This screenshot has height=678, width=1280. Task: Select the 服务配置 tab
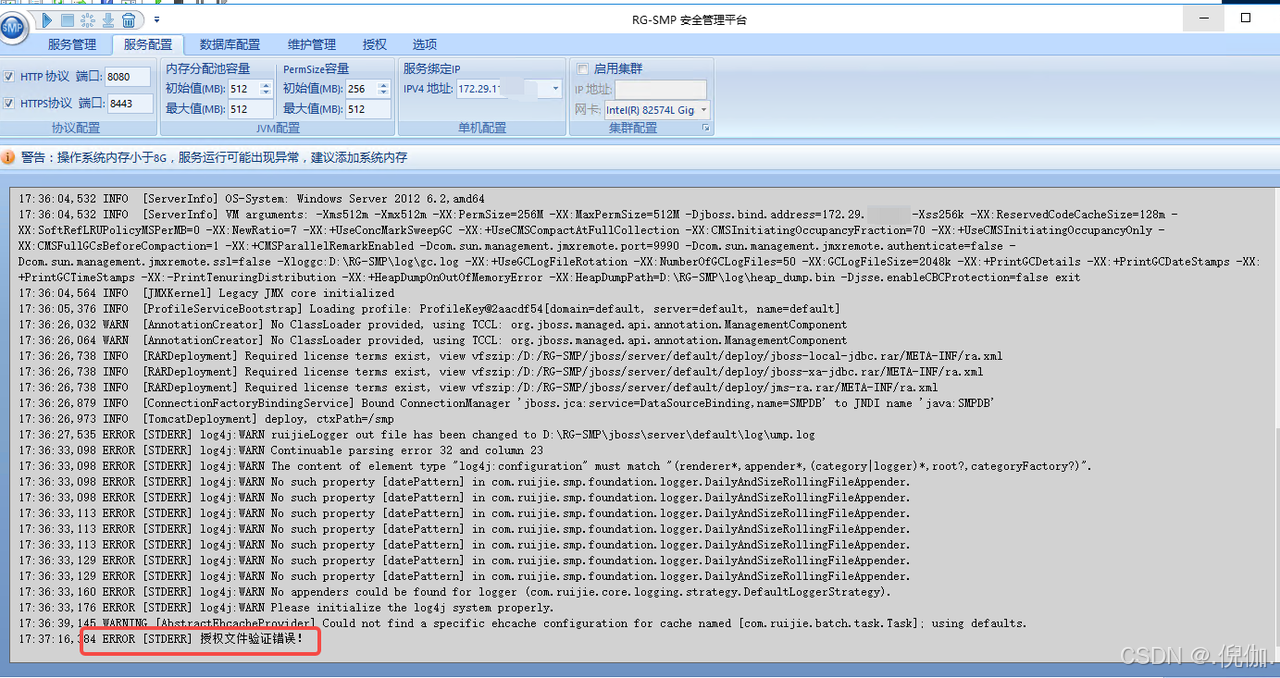point(148,45)
